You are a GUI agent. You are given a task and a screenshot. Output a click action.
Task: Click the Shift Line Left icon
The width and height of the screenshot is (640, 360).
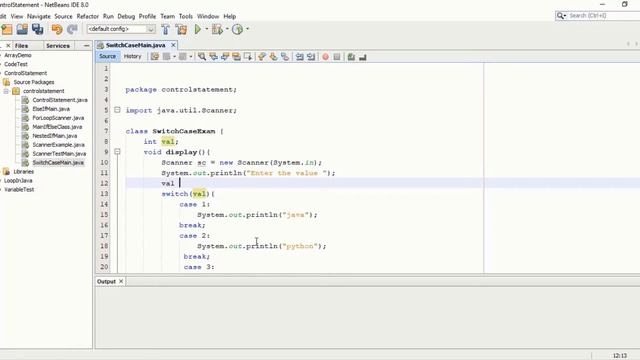pos(300,57)
